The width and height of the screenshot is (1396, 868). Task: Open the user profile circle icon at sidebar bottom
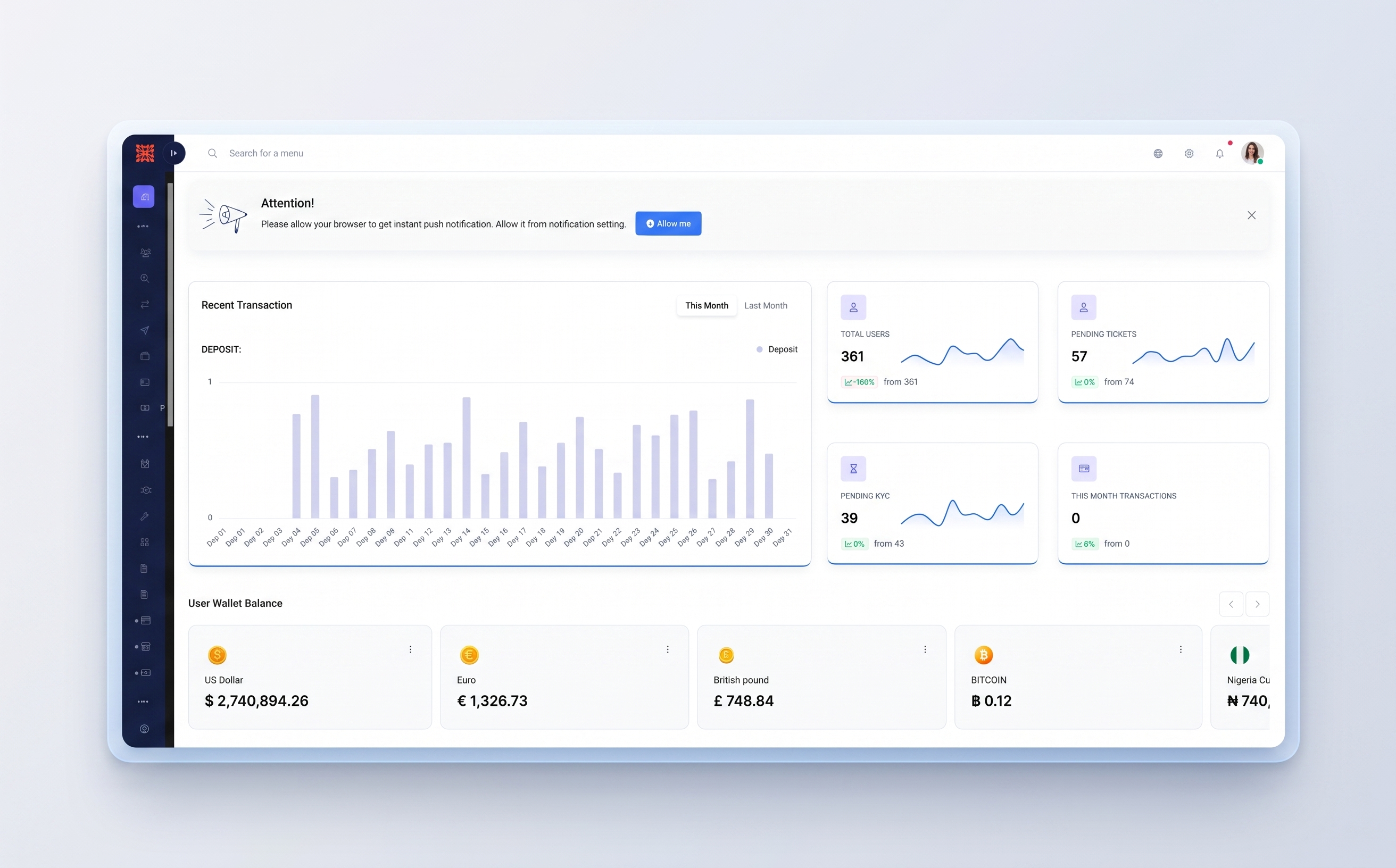(x=145, y=729)
